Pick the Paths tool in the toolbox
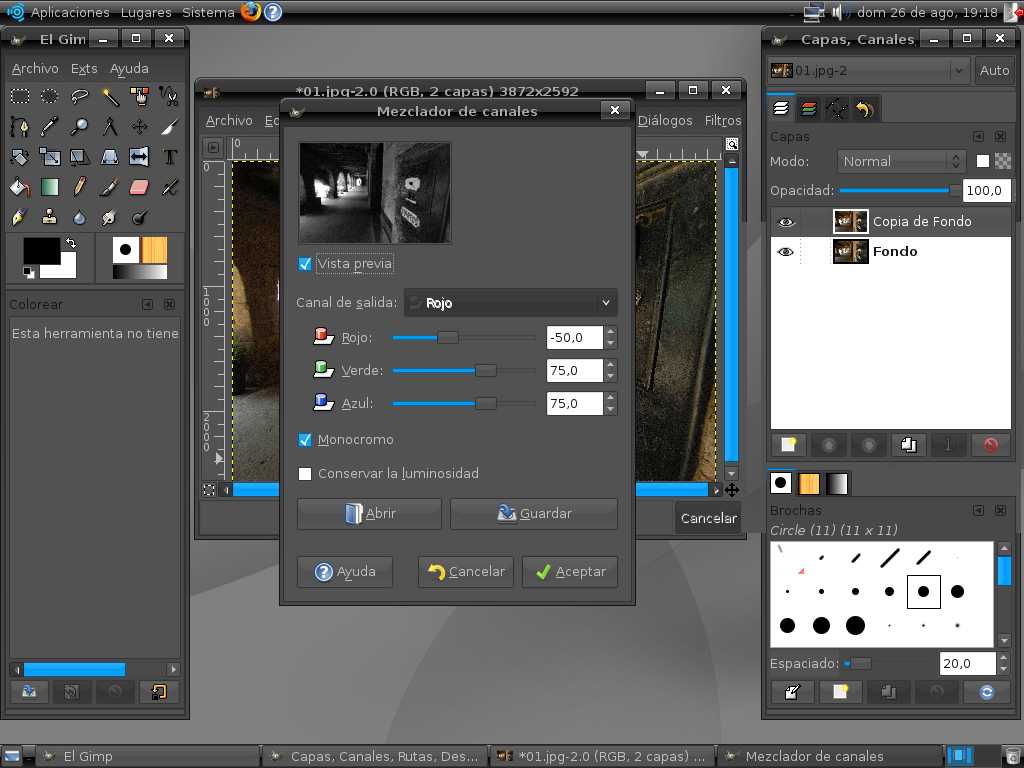The image size is (1024, 768). pos(20,127)
